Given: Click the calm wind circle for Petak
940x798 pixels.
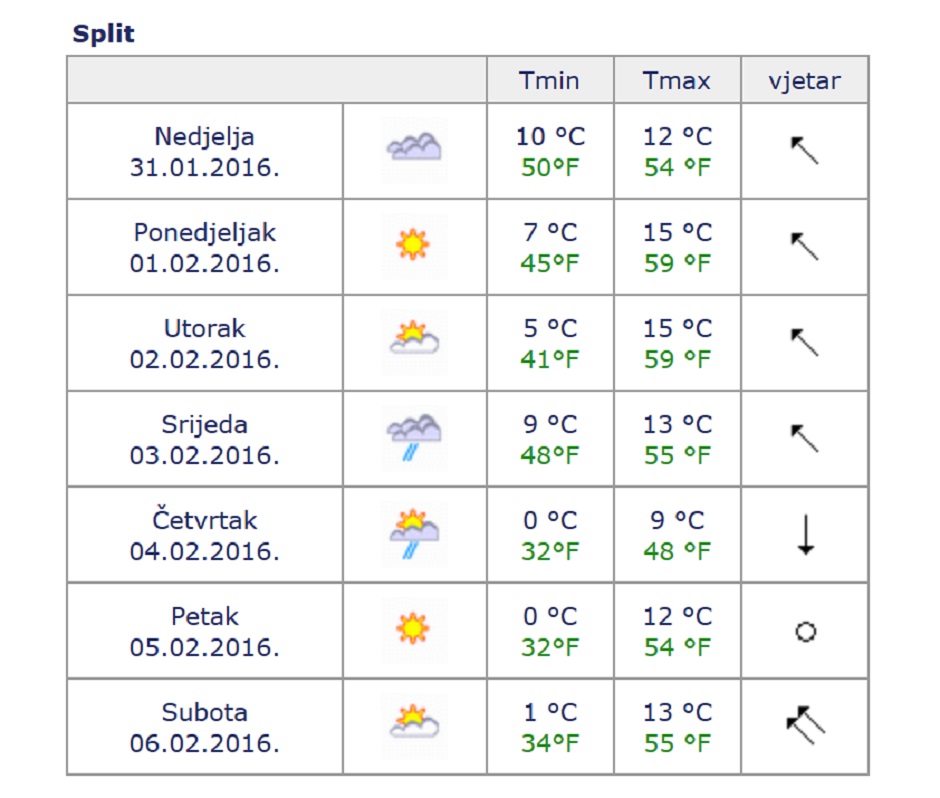Looking at the screenshot, I should tap(805, 631).
